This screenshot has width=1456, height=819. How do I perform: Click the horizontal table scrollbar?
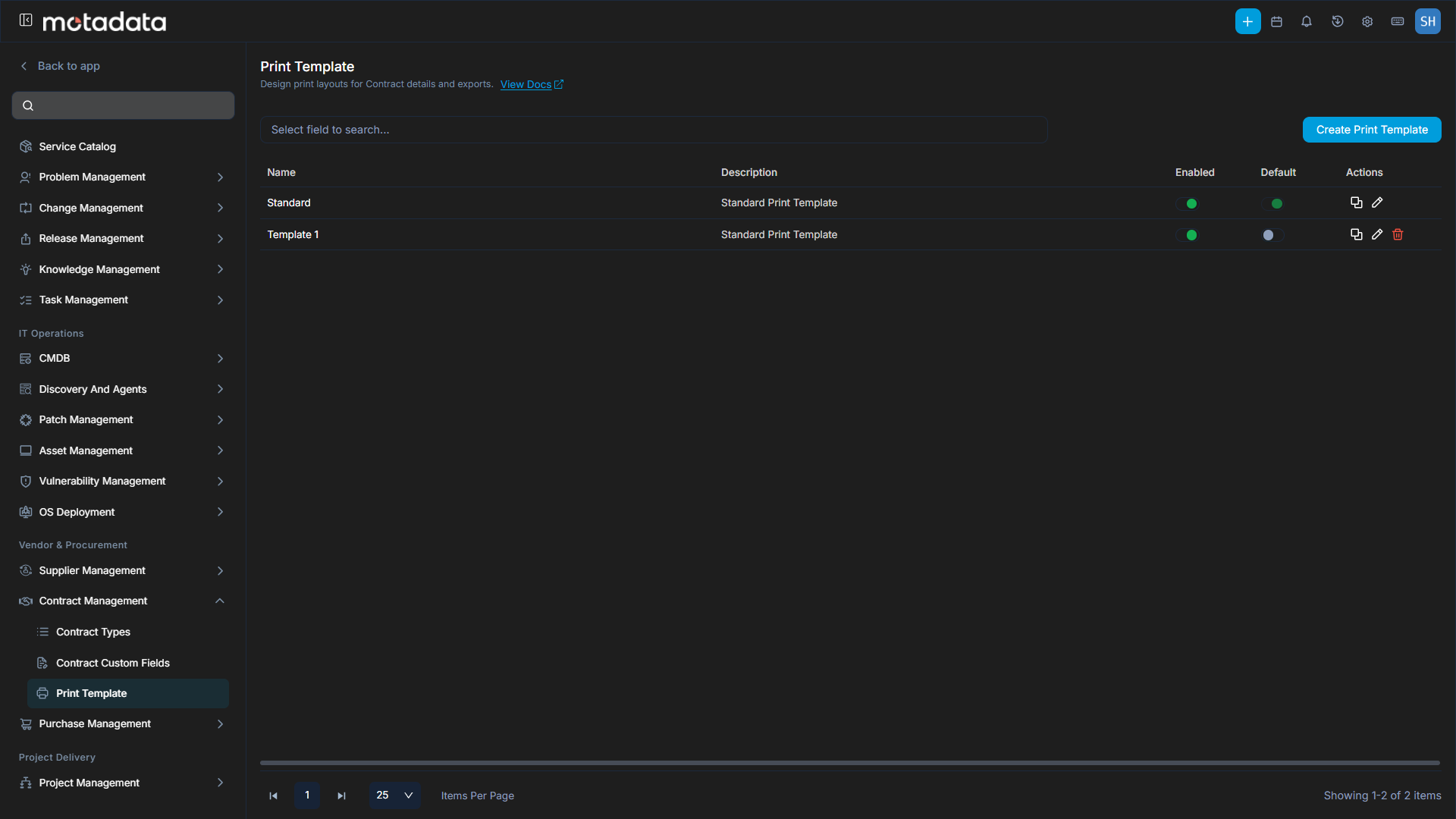[849, 763]
